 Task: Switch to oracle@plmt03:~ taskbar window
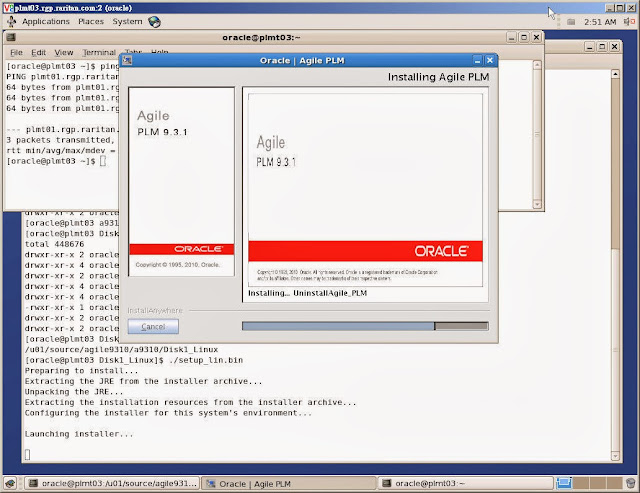[x=465, y=484]
